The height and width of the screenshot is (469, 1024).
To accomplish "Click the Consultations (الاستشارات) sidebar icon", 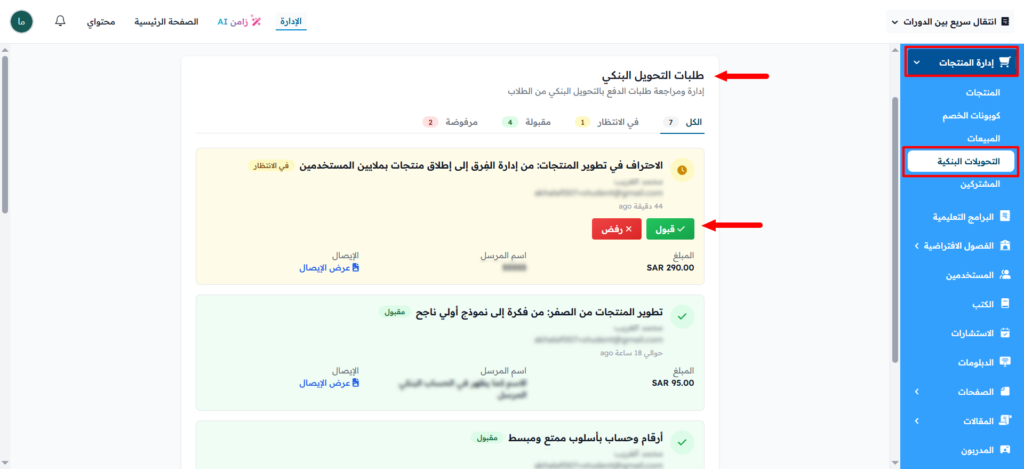I will pos(1005,332).
